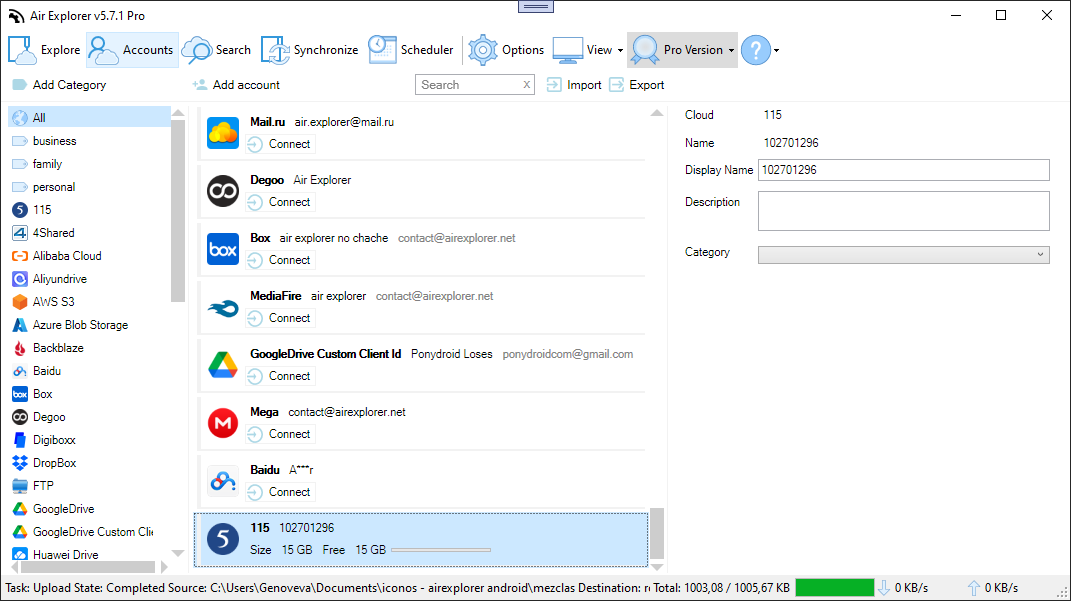The height and width of the screenshot is (601, 1071).
Task: Open the Category combo box
Action: [x=903, y=255]
